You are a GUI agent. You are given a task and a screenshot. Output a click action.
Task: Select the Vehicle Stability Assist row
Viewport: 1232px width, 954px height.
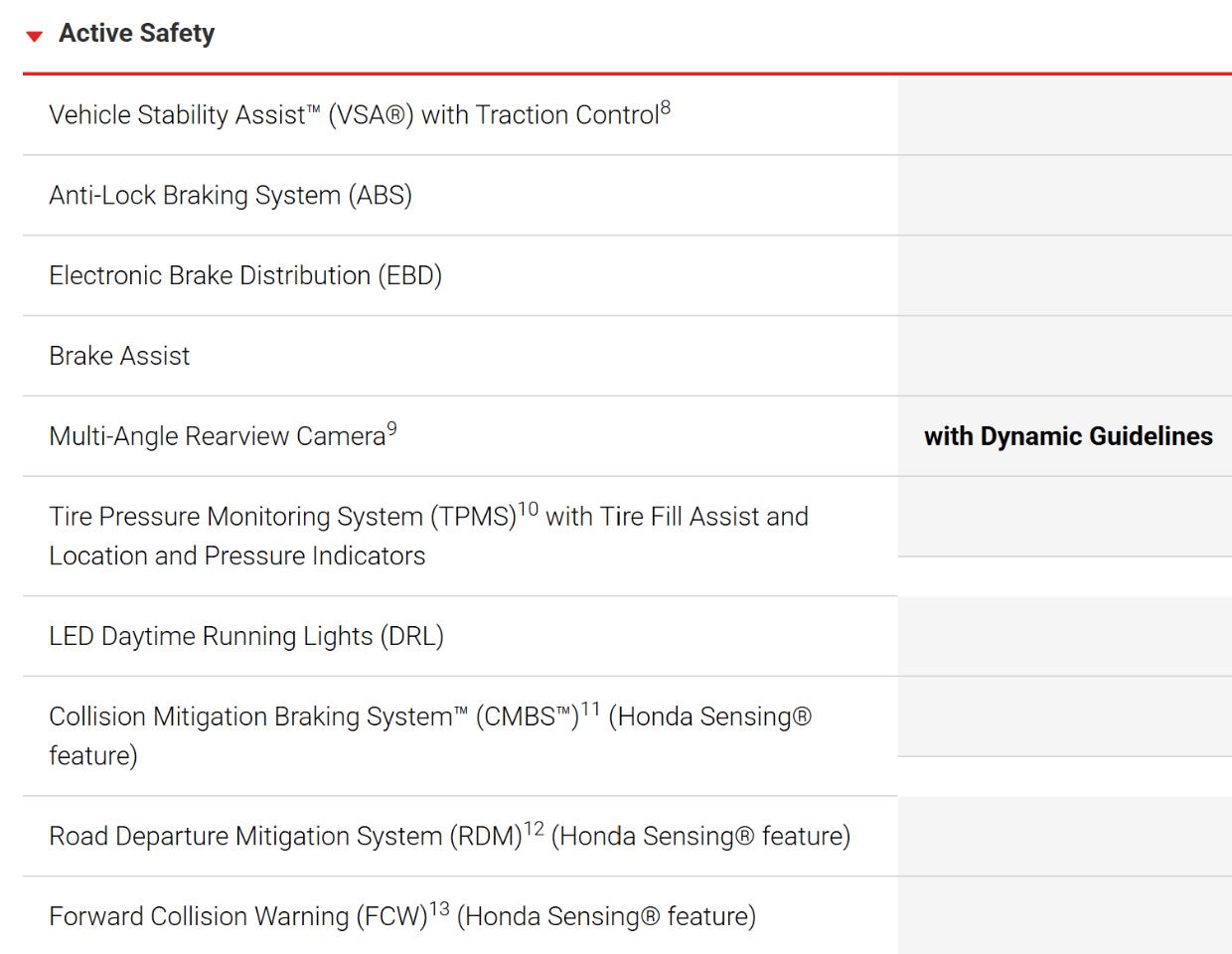tap(627, 115)
